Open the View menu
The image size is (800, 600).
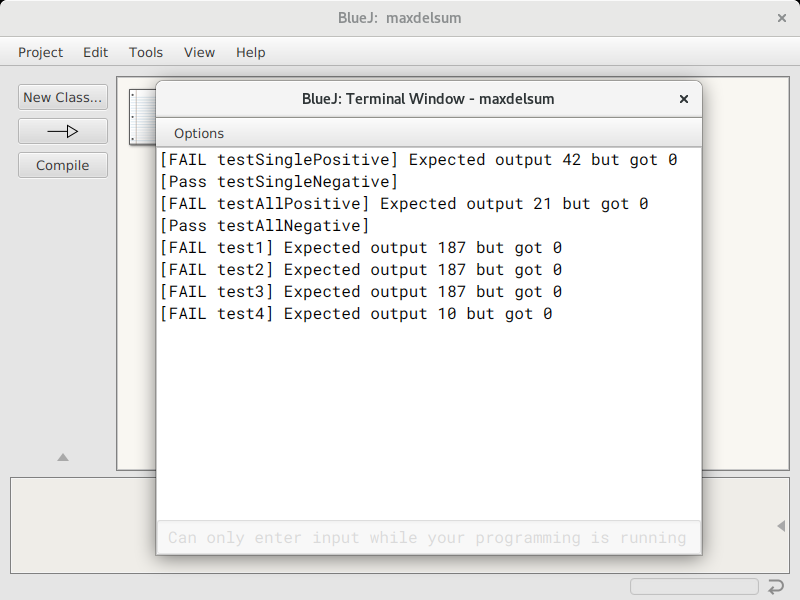point(199,53)
